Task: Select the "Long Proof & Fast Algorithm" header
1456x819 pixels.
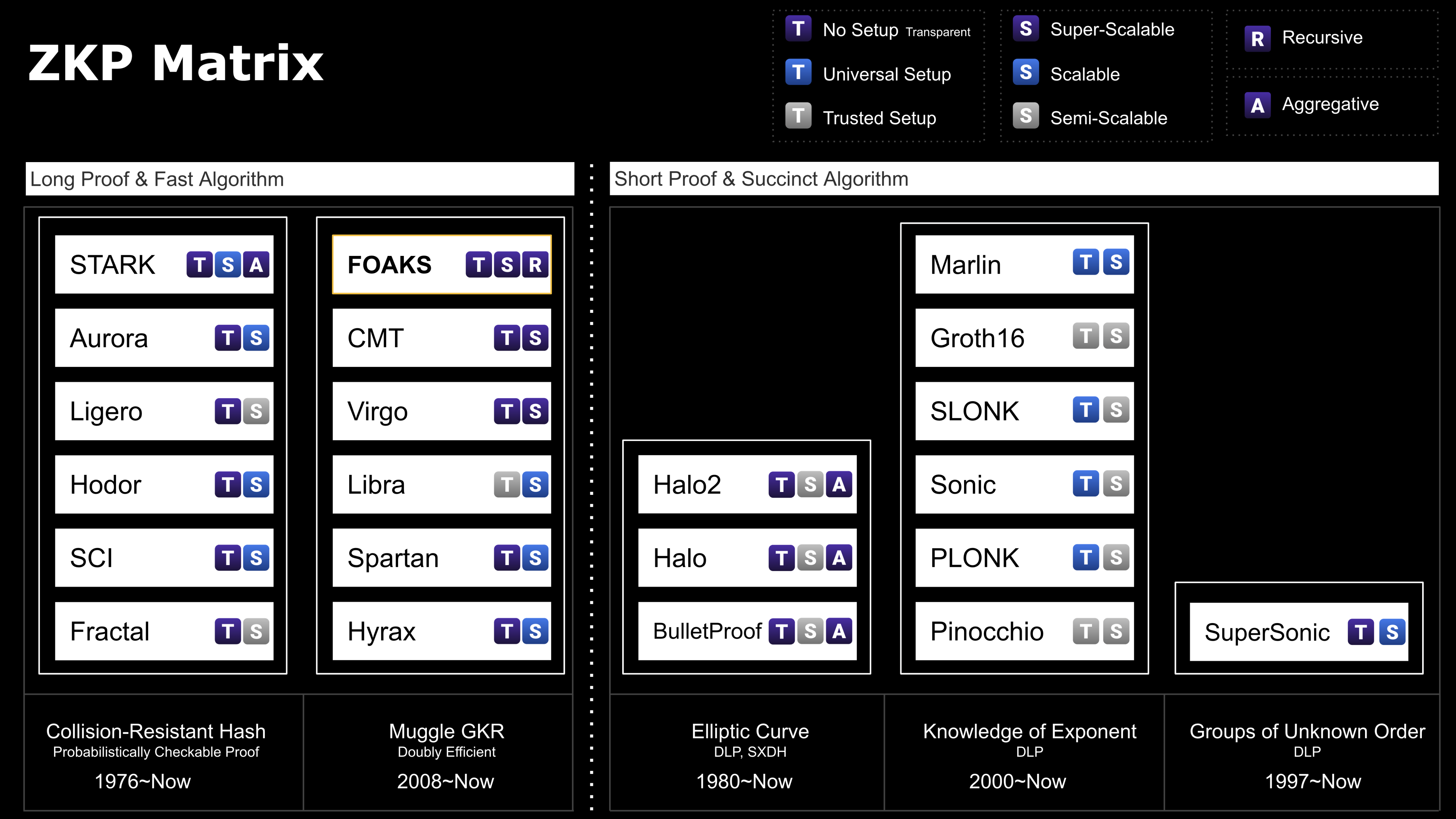Action: (157, 179)
